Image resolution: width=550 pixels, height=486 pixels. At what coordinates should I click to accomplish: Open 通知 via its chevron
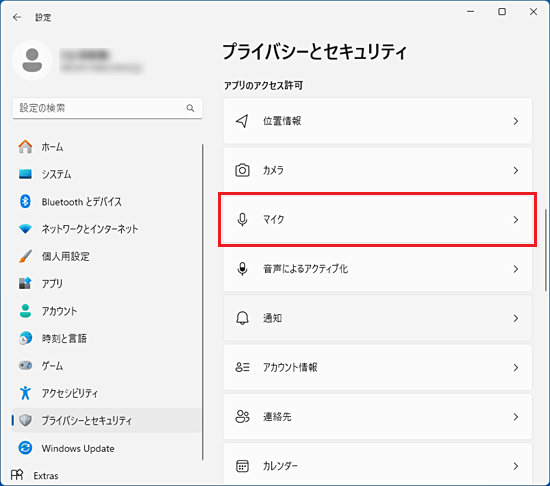tap(516, 318)
